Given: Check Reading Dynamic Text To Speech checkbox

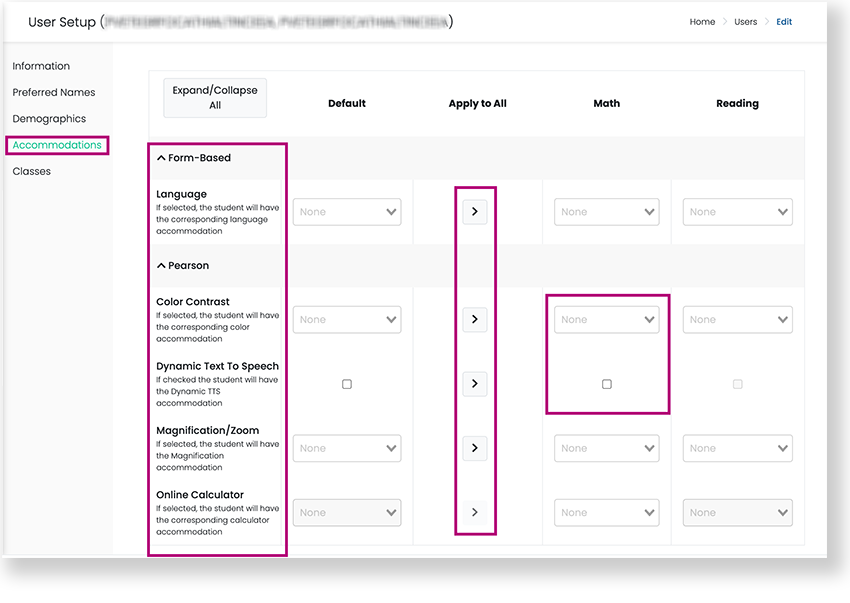Looking at the screenshot, I should point(737,384).
